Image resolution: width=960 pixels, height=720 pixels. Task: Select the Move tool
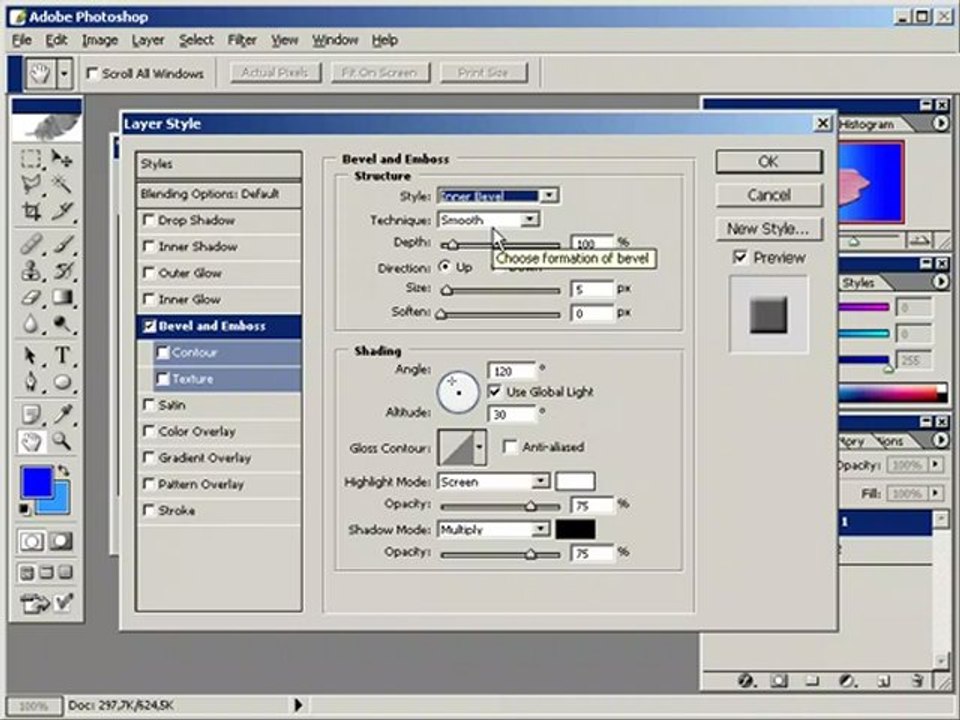click(62, 159)
